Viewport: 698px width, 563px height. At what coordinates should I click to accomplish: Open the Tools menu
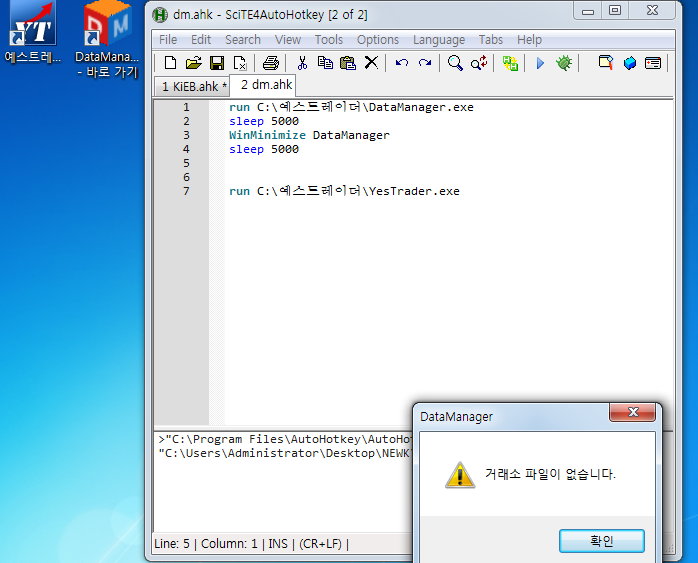[x=328, y=39]
